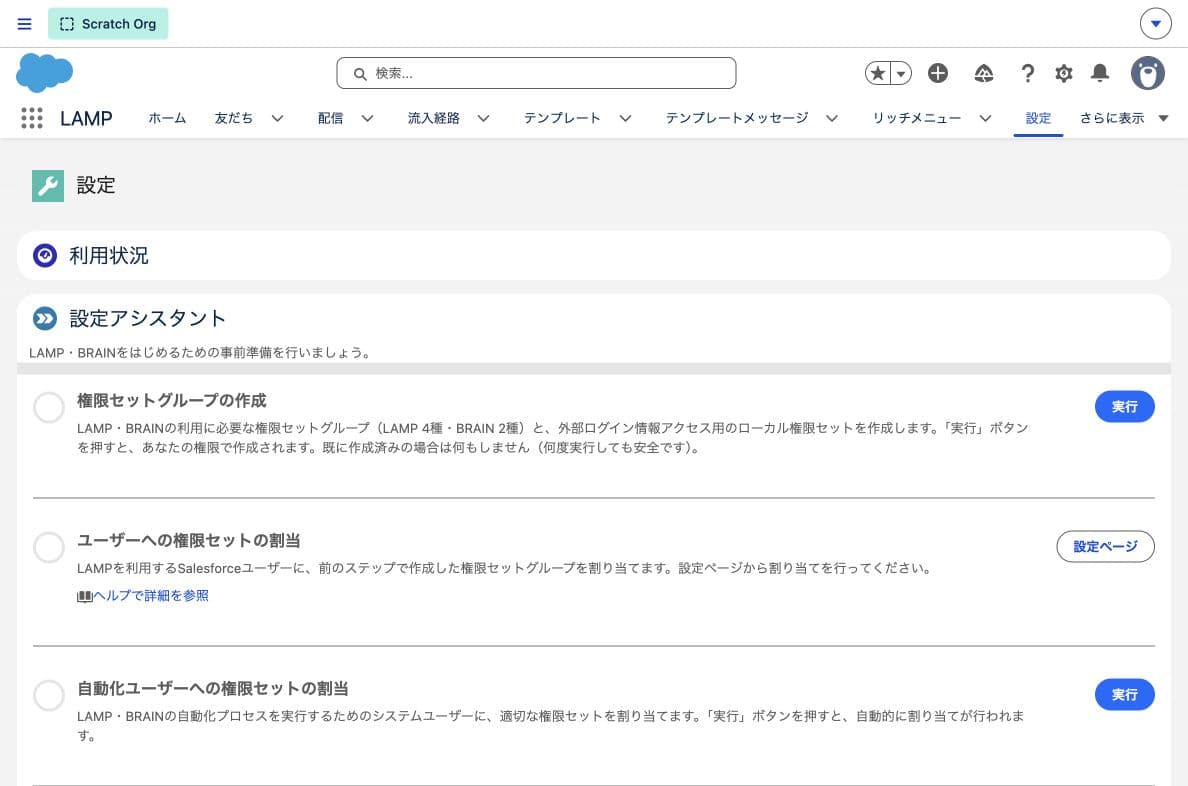
Task: Expand the 配信 tab chevron
Action: point(367,118)
